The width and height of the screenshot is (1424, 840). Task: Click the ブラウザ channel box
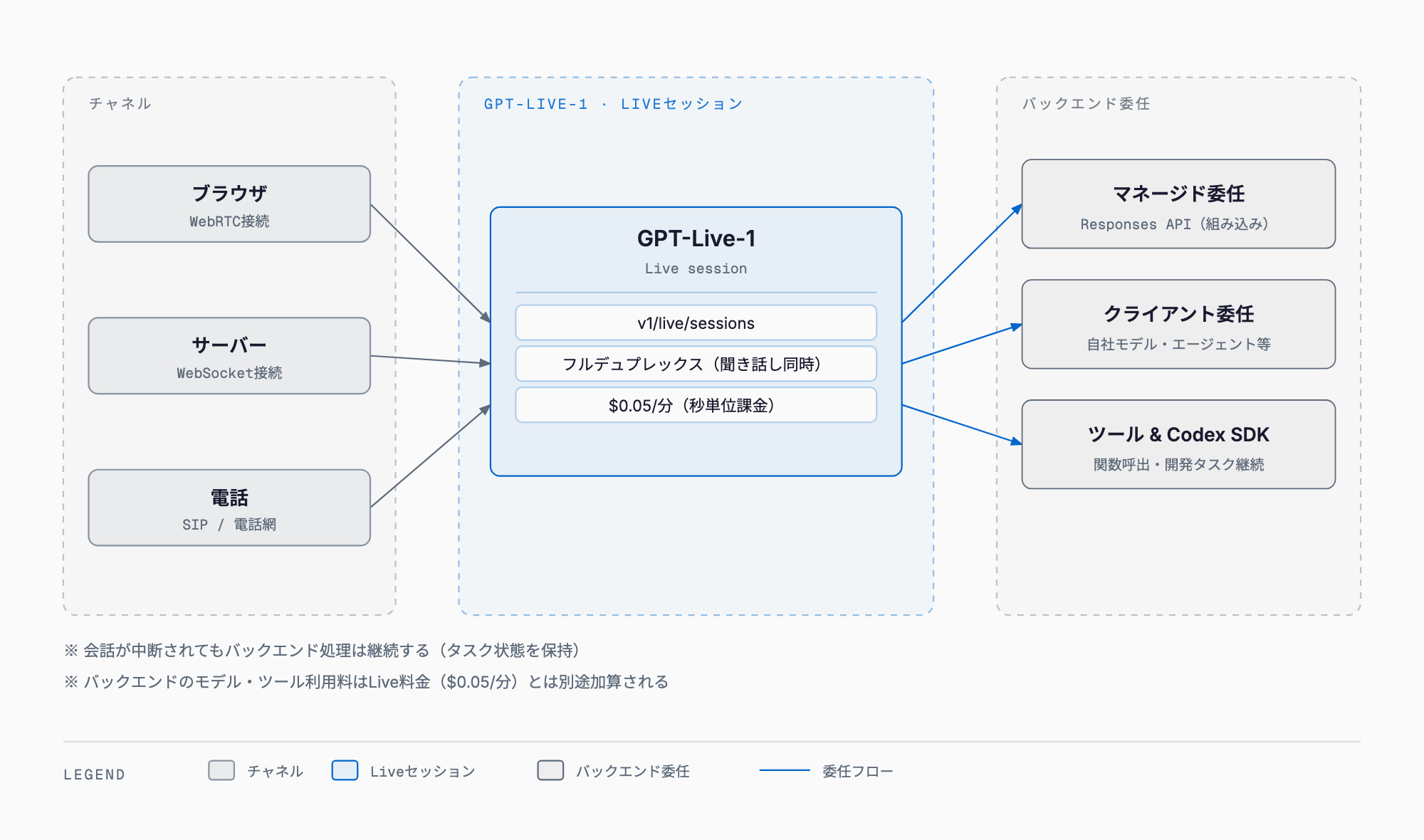[x=229, y=204]
